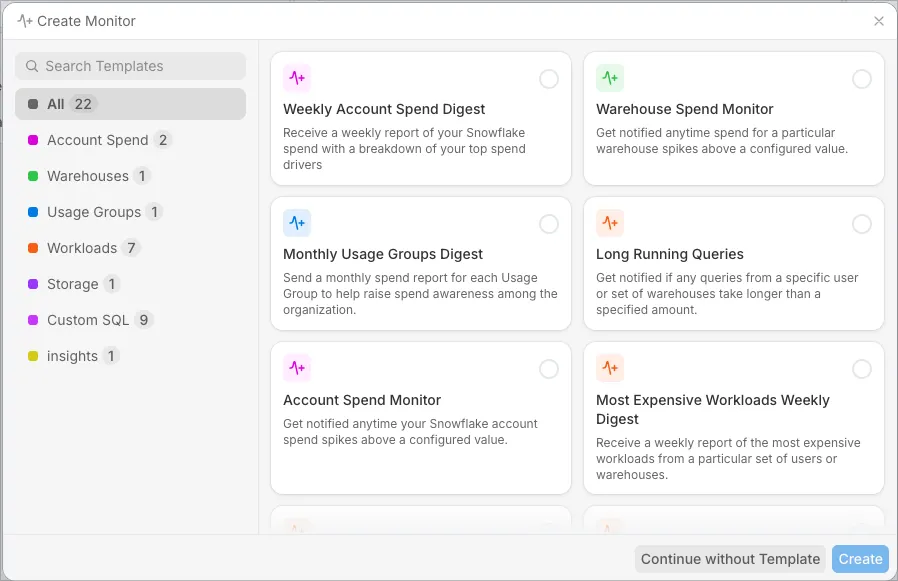The image size is (898, 581).
Task: Click the purple Storage color dot
Action: tap(33, 285)
